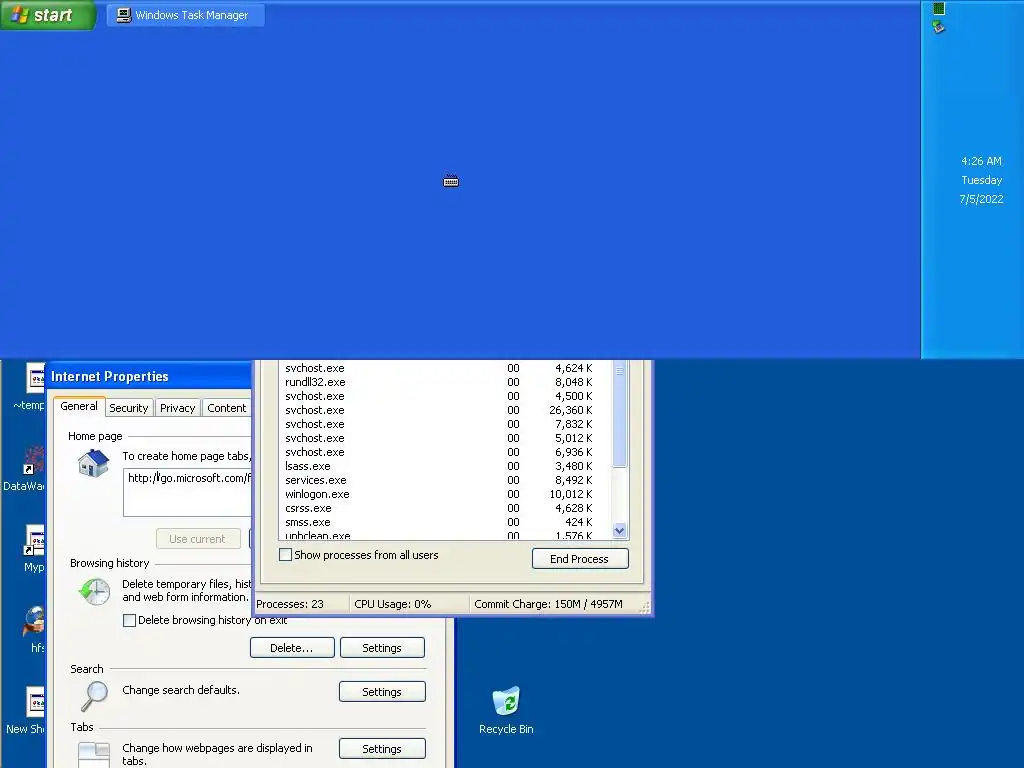Click the clock icon under Browsing history
1024x768 pixels.
pos(94,591)
